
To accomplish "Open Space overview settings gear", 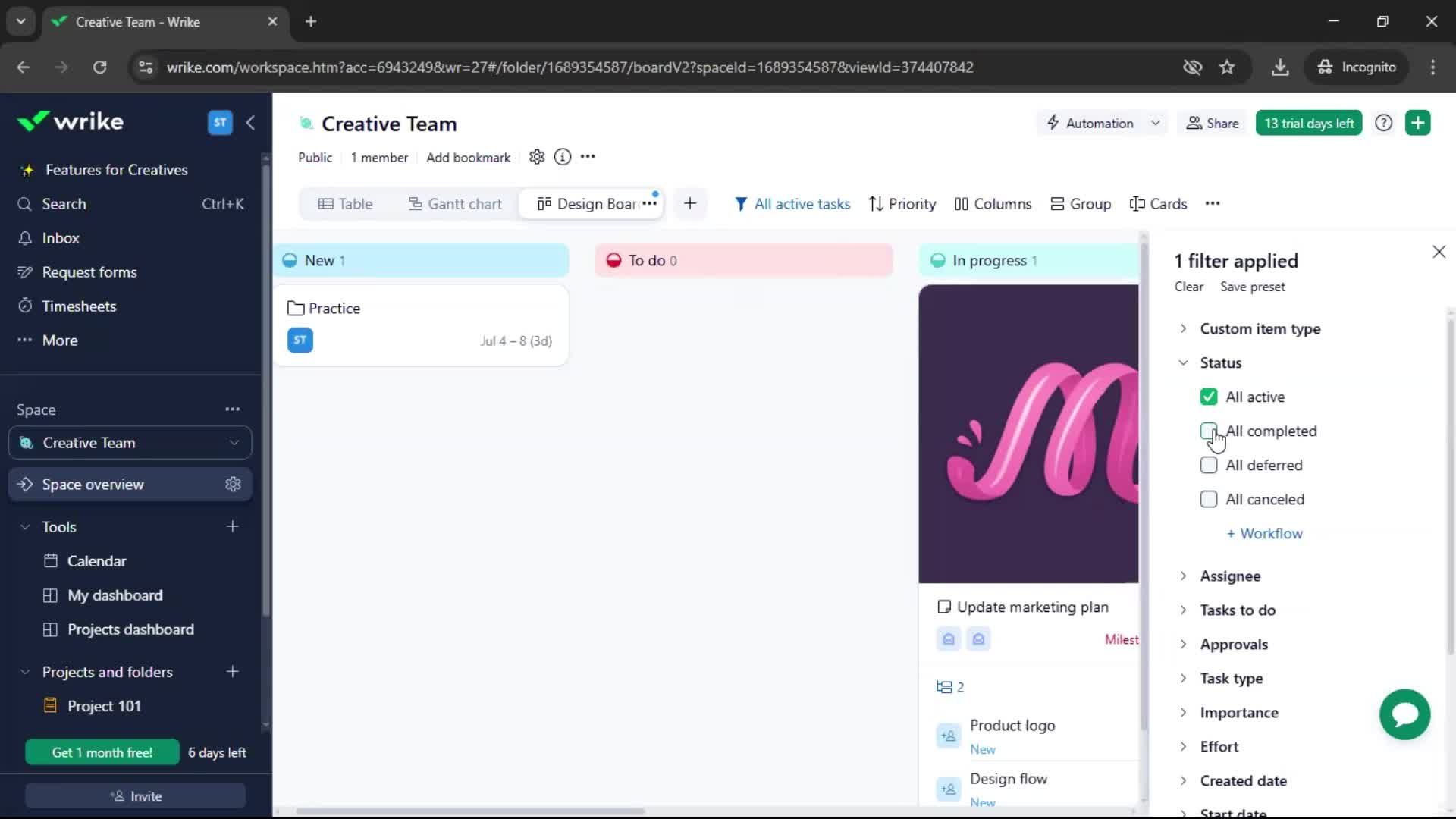I will coord(233,485).
